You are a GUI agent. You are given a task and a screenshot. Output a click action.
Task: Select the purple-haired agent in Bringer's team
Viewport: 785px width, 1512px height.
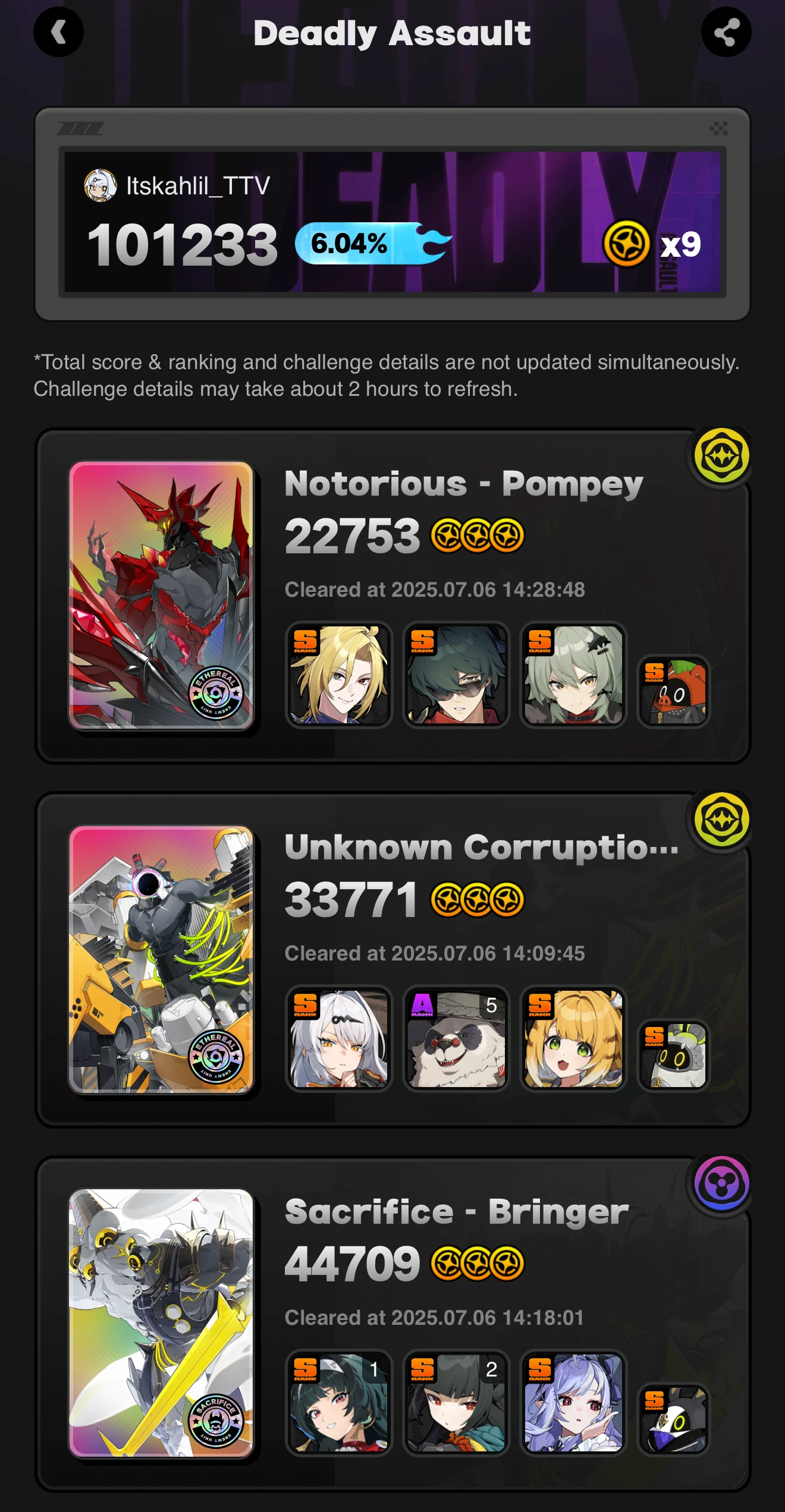[x=573, y=1402]
